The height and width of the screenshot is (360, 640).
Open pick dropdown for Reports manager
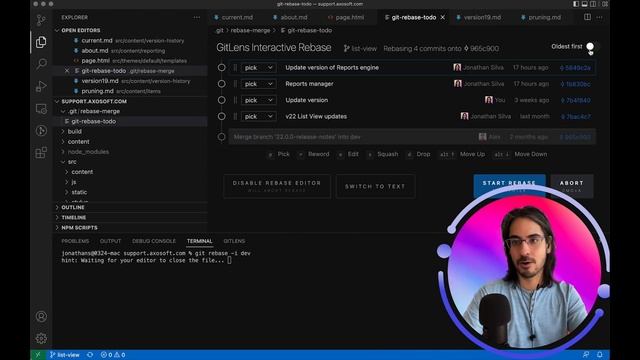click(x=258, y=84)
